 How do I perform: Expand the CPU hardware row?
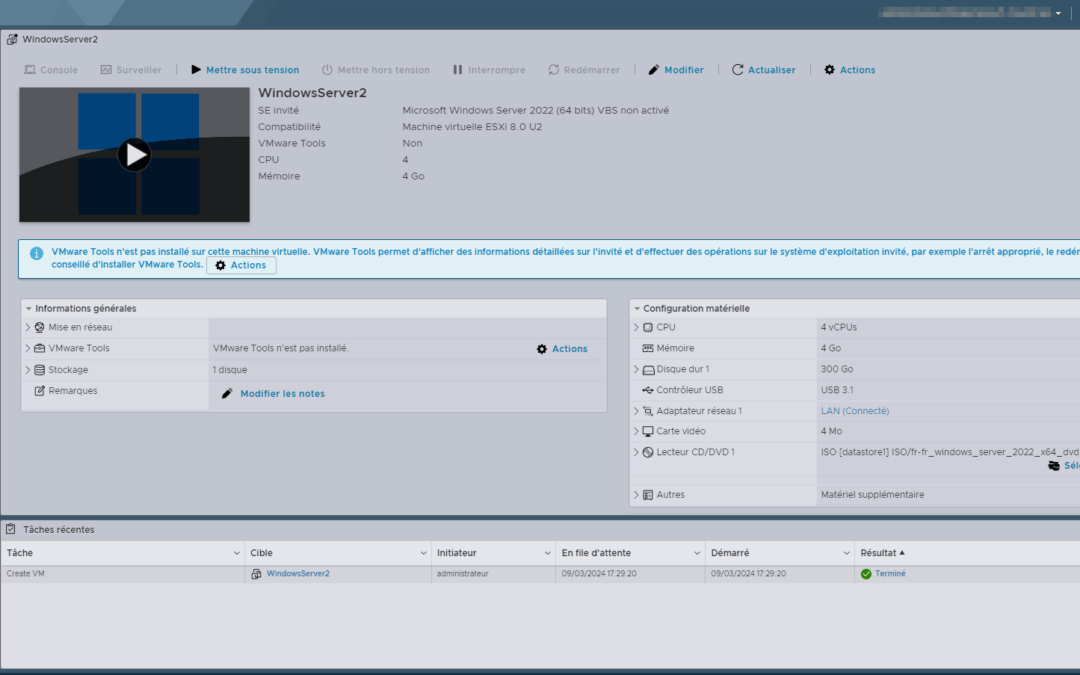pos(636,327)
